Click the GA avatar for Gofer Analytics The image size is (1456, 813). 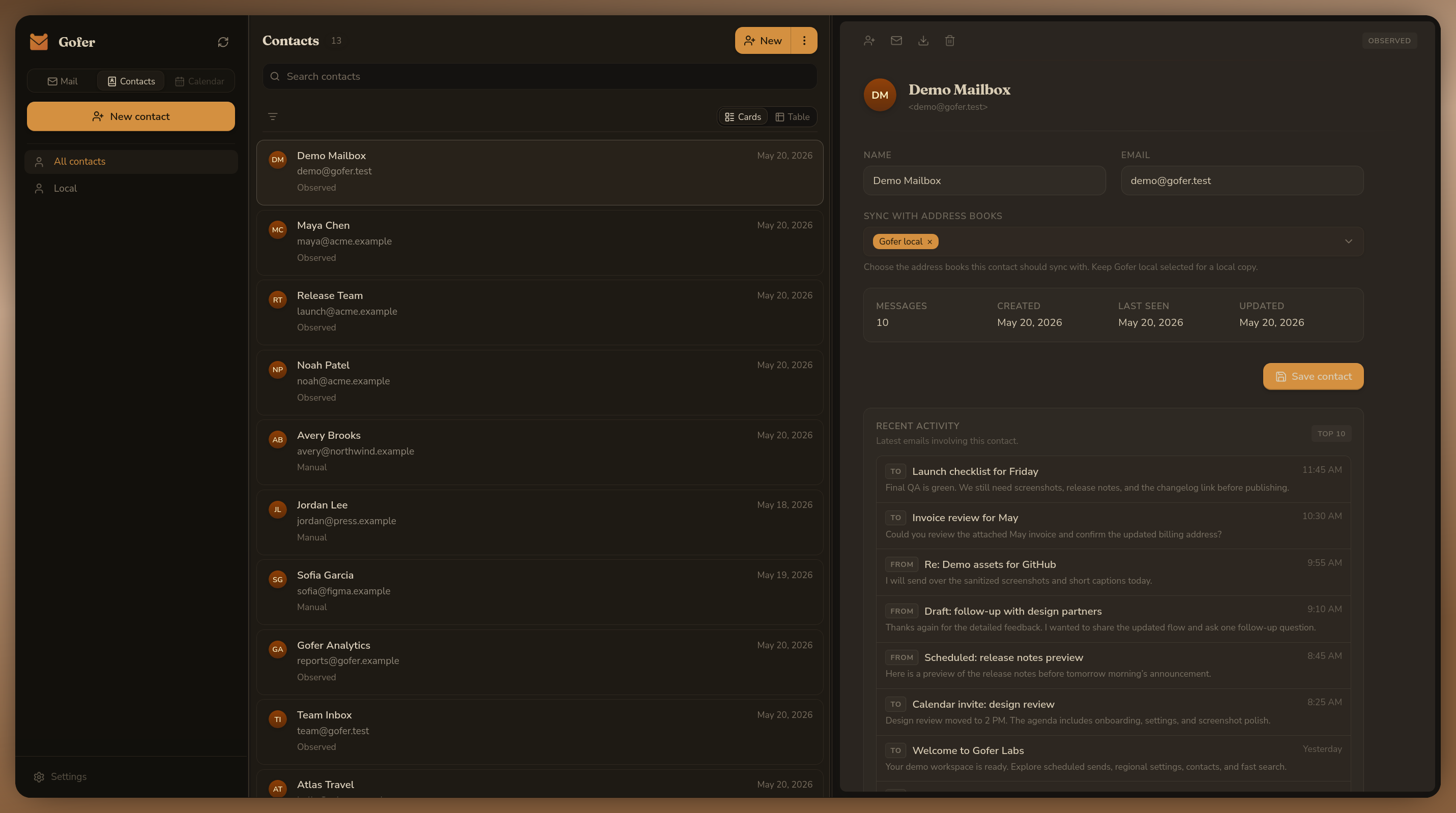(x=278, y=649)
